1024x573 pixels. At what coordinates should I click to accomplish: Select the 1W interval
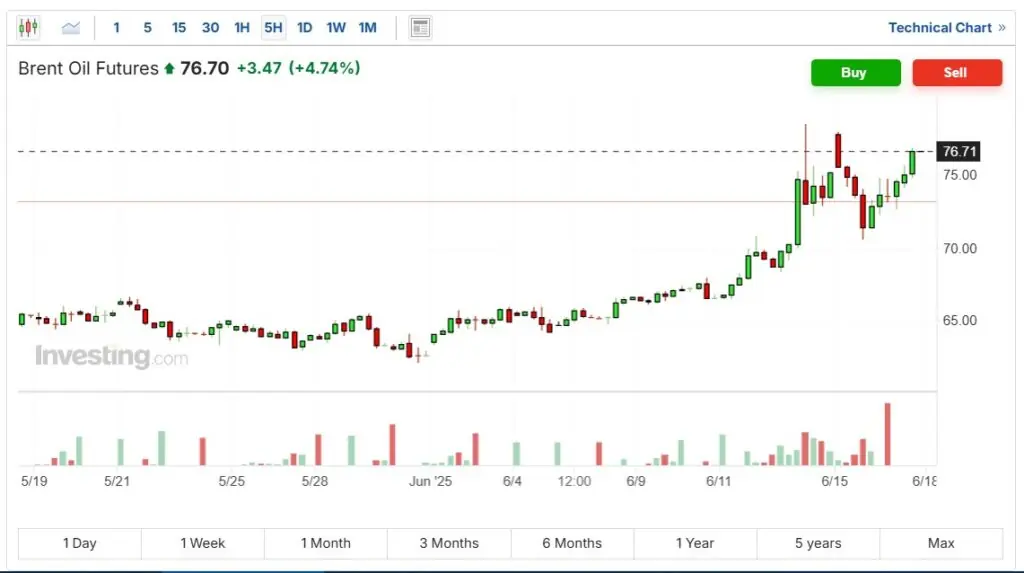336,27
